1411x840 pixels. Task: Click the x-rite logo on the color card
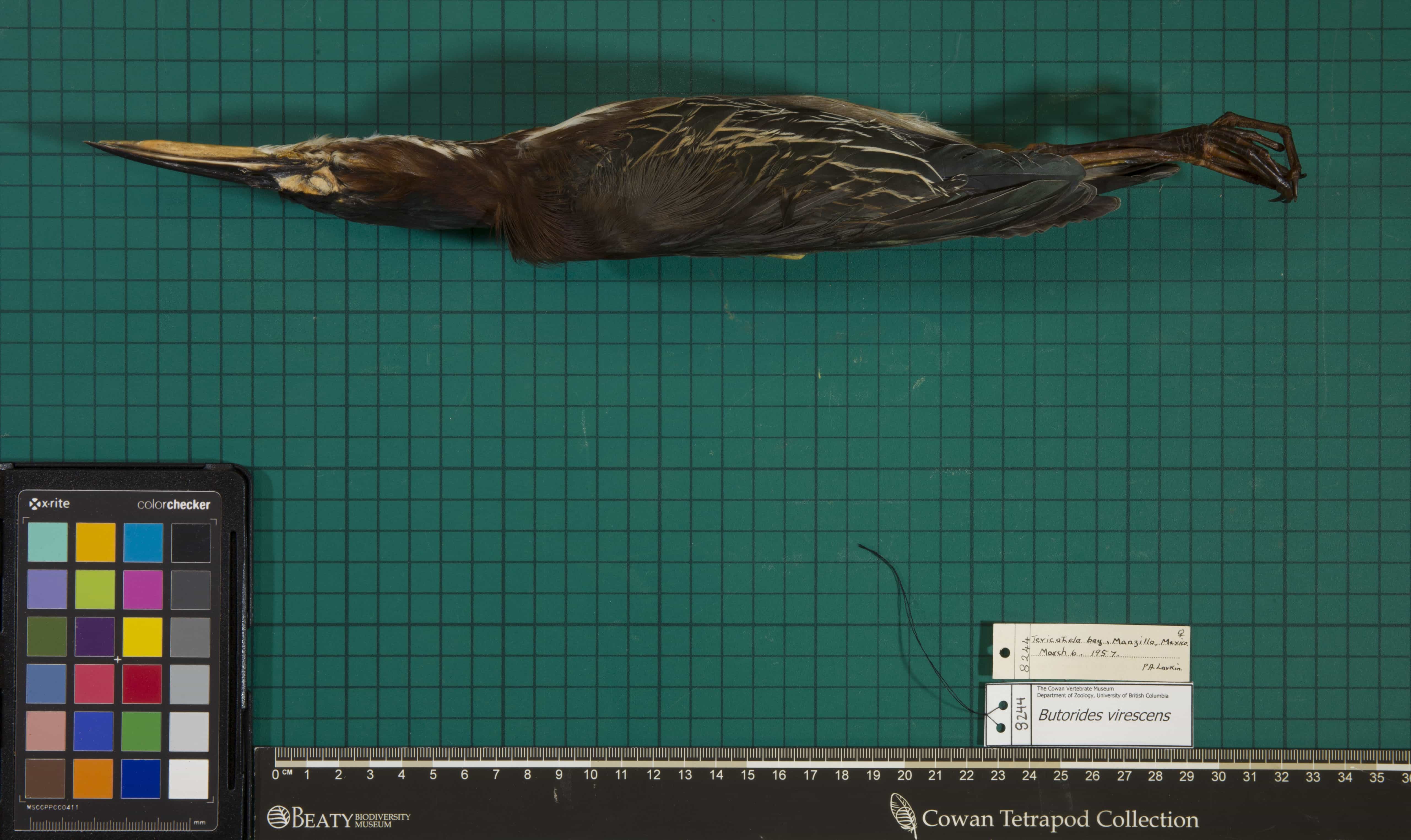pos(50,503)
